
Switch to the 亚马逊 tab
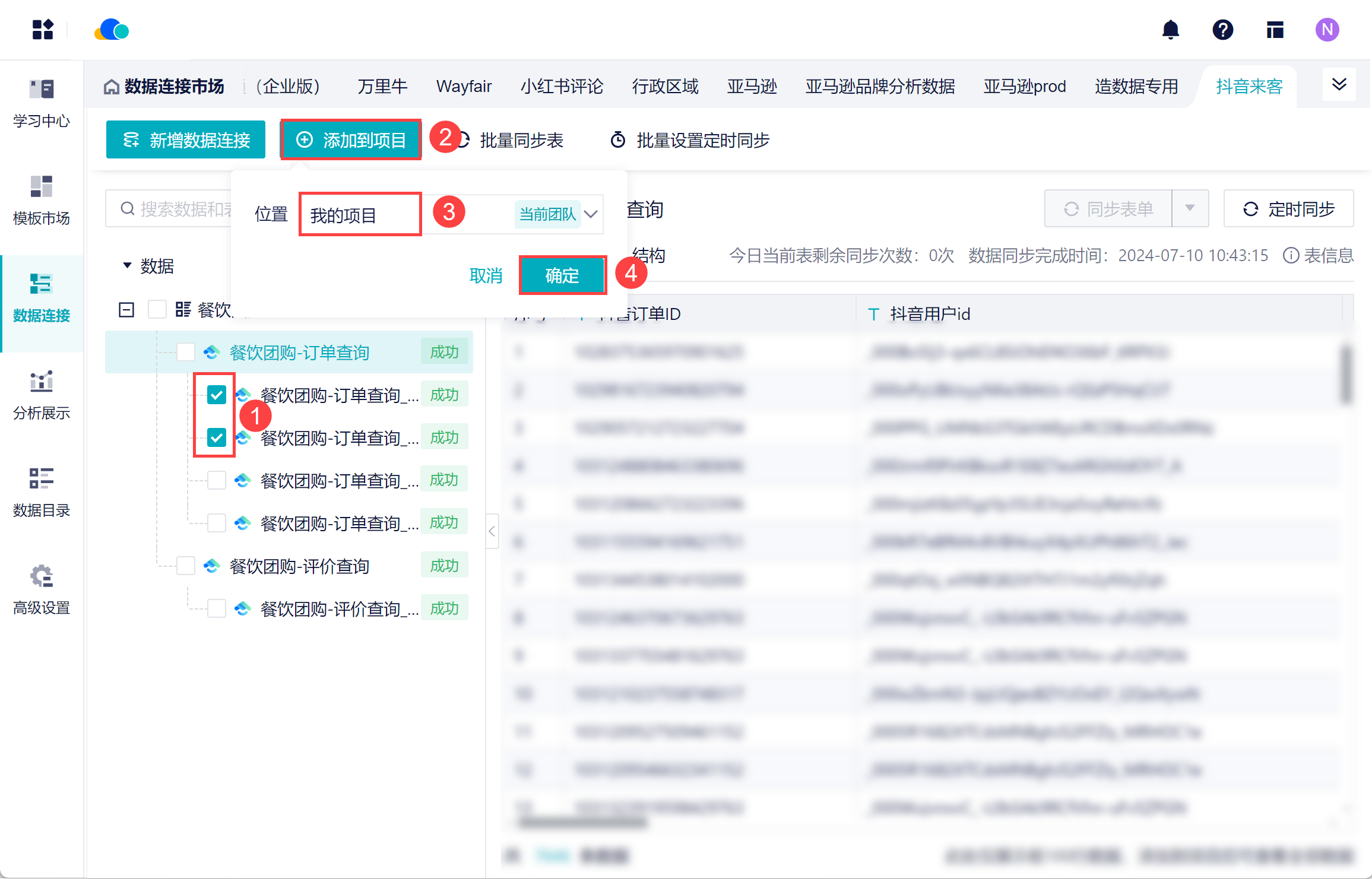pos(752,87)
